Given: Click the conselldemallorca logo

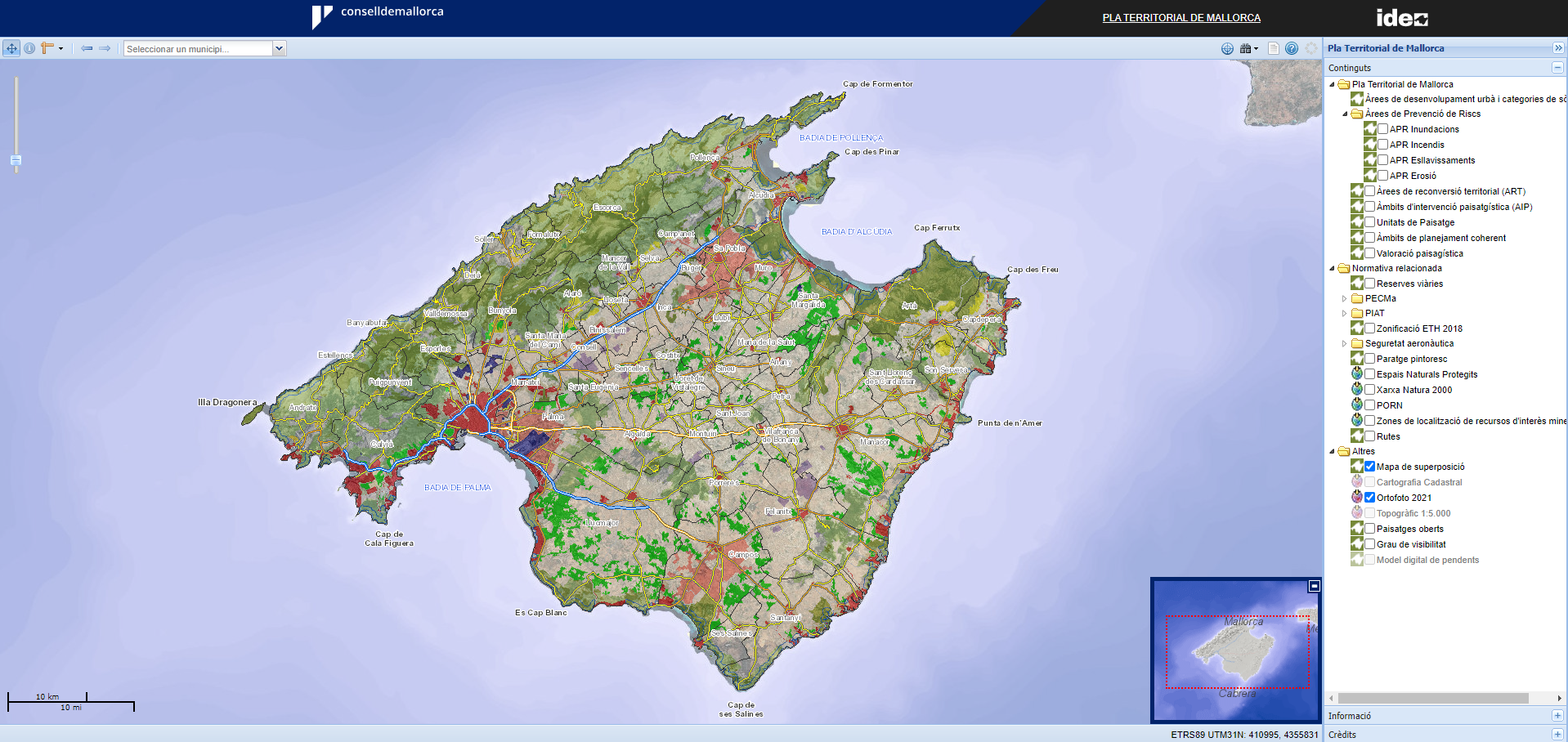Looking at the screenshot, I should pos(378,16).
